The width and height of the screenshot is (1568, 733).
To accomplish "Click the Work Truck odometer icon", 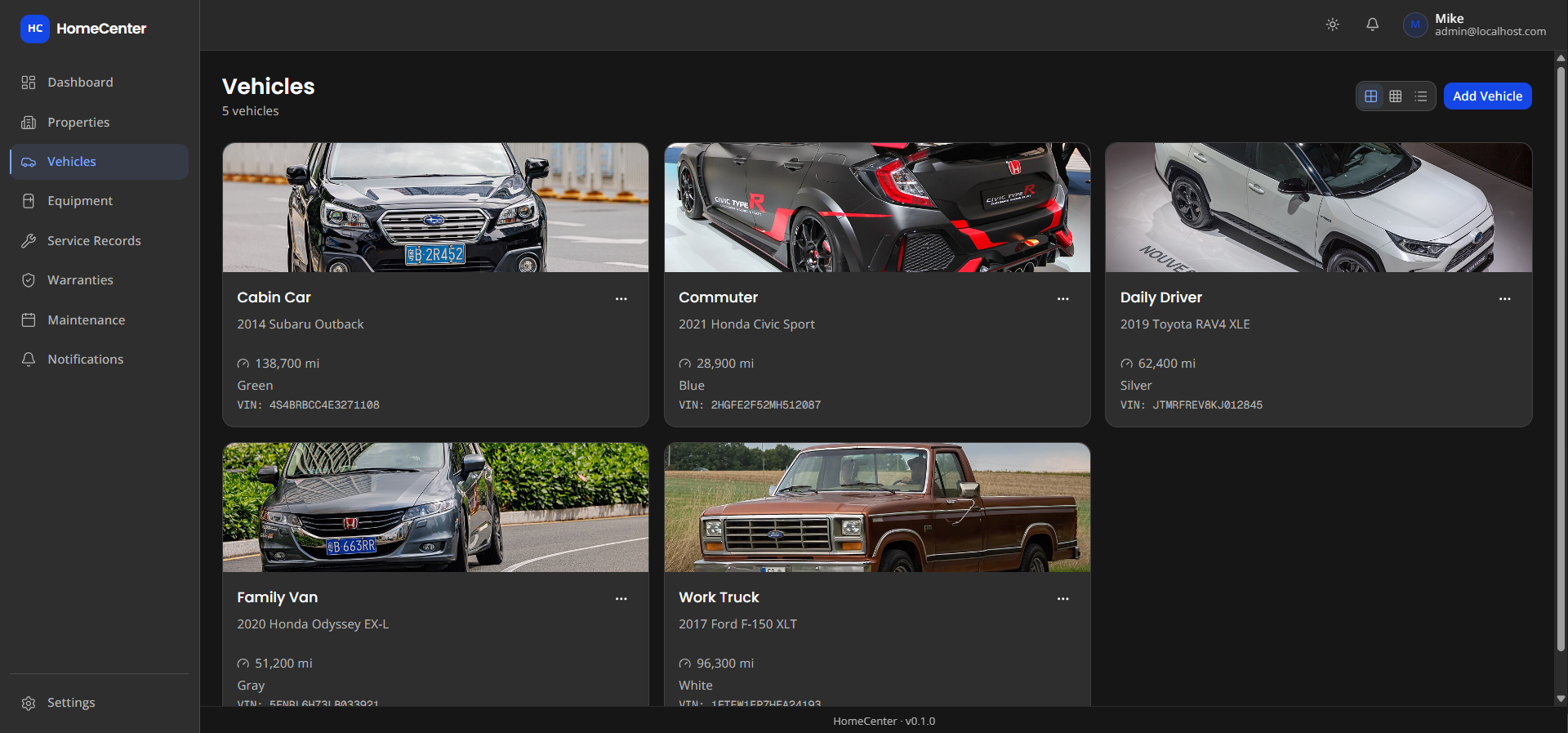I will coord(684,664).
